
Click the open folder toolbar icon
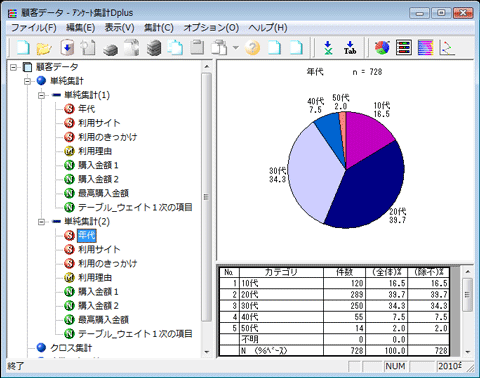click(44, 48)
